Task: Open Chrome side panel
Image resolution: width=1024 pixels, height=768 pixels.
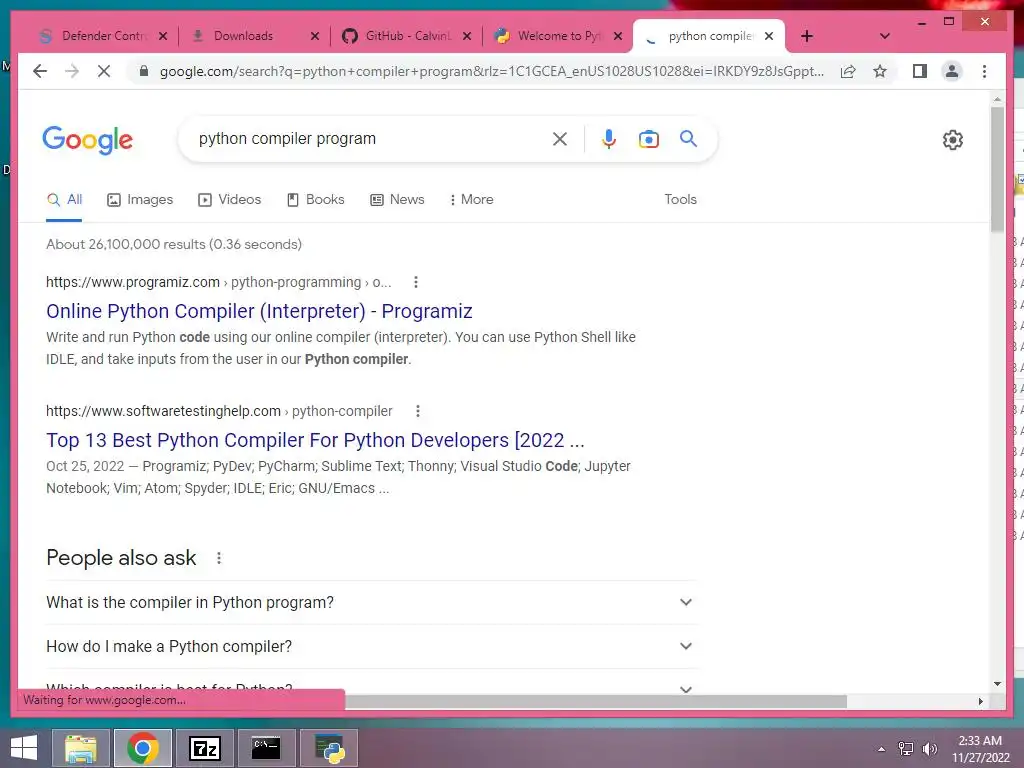Action: pyautogui.click(x=920, y=71)
